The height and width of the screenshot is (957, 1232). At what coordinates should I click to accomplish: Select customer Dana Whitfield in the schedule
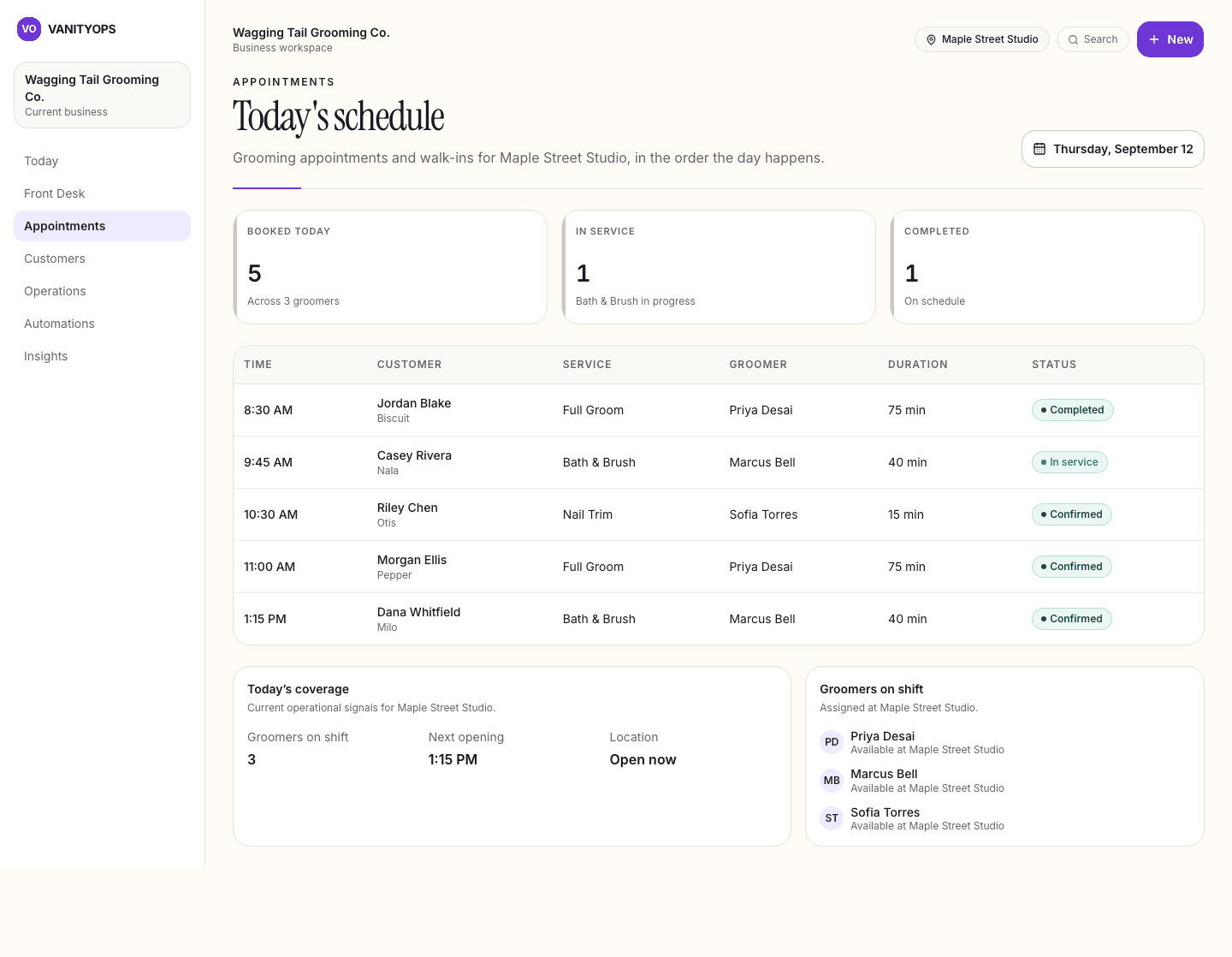[418, 612]
